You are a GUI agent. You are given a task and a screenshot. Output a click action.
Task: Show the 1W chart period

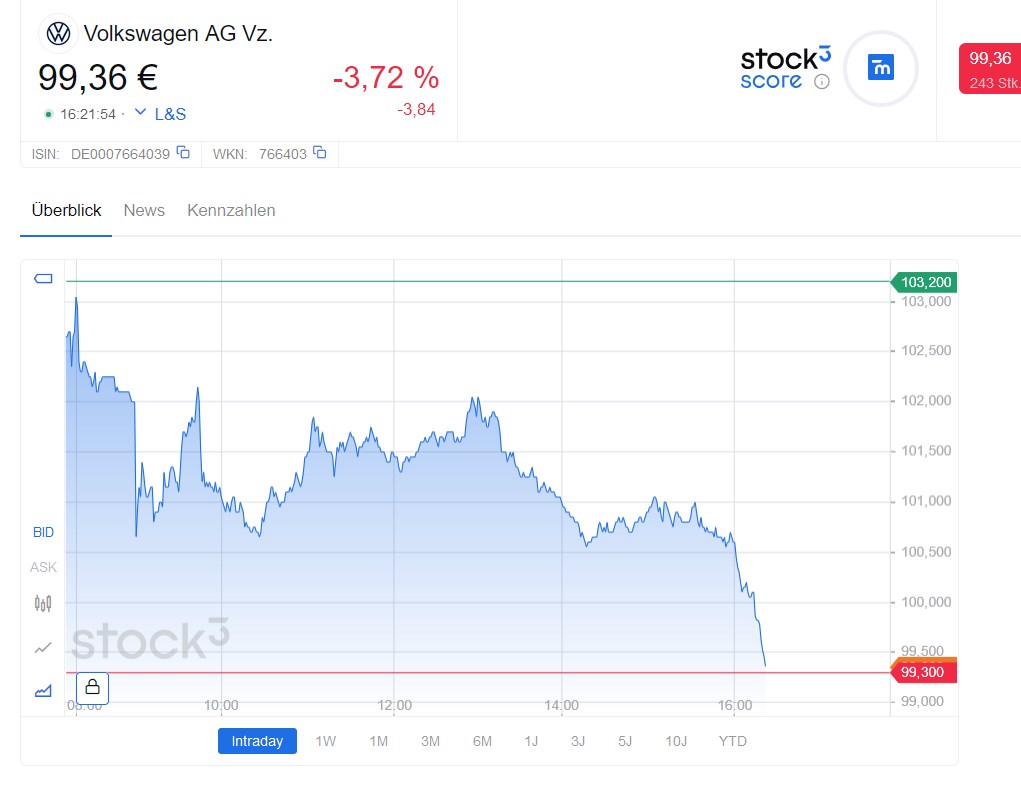pos(326,741)
